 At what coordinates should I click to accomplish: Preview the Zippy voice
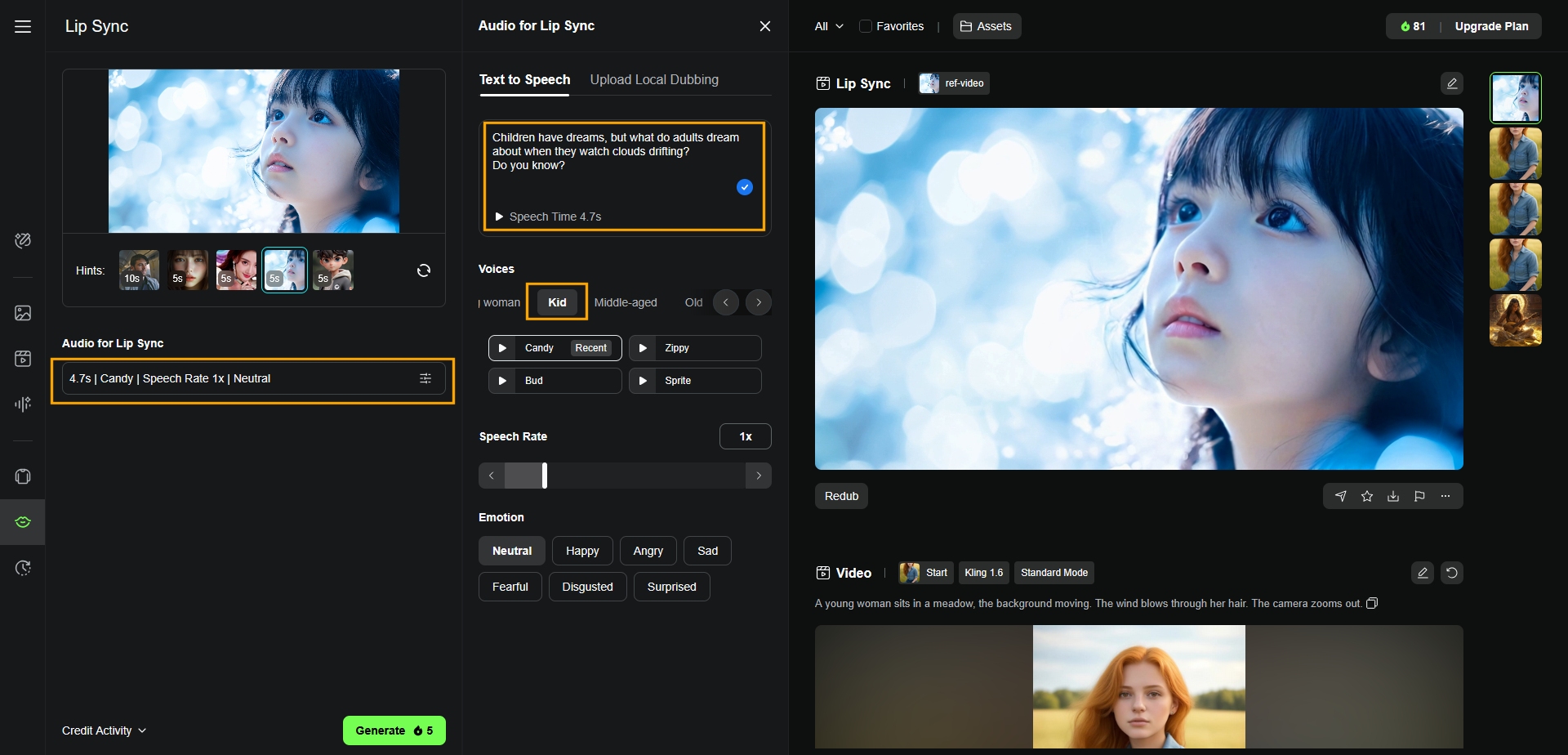[643, 348]
